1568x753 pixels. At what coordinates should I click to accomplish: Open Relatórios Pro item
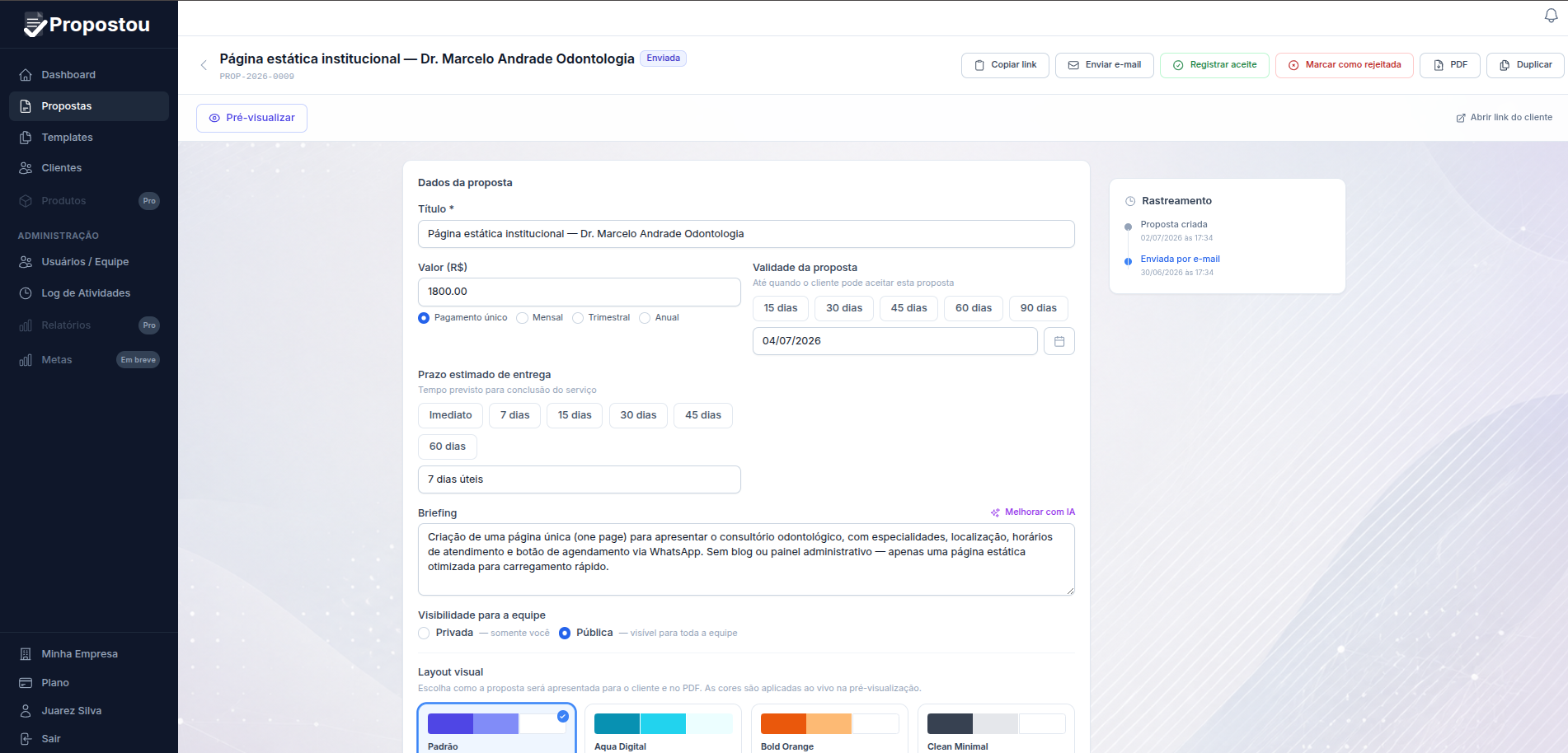click(89, 325)
